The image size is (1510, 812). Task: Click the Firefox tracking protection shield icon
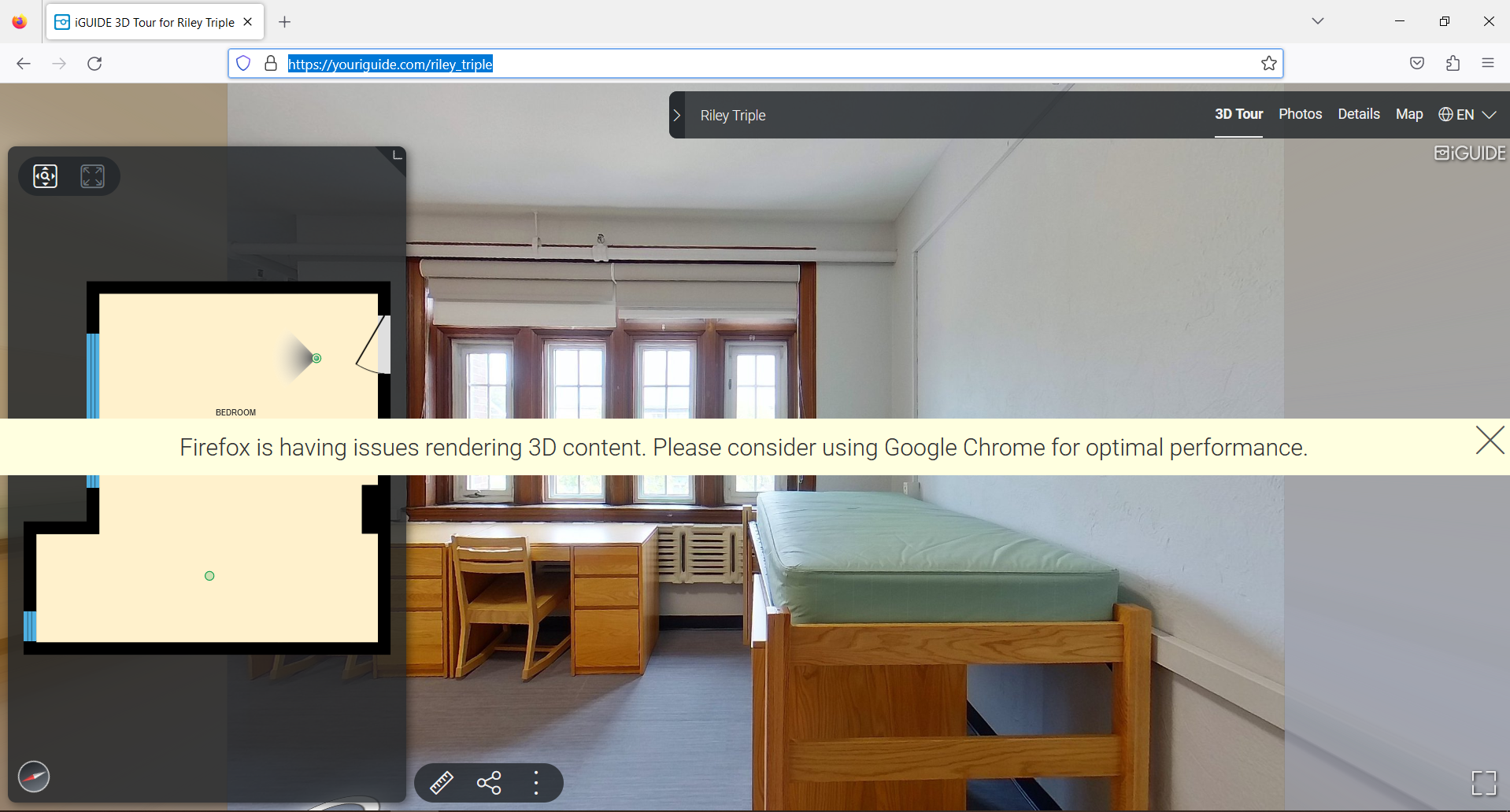[243, 64]
